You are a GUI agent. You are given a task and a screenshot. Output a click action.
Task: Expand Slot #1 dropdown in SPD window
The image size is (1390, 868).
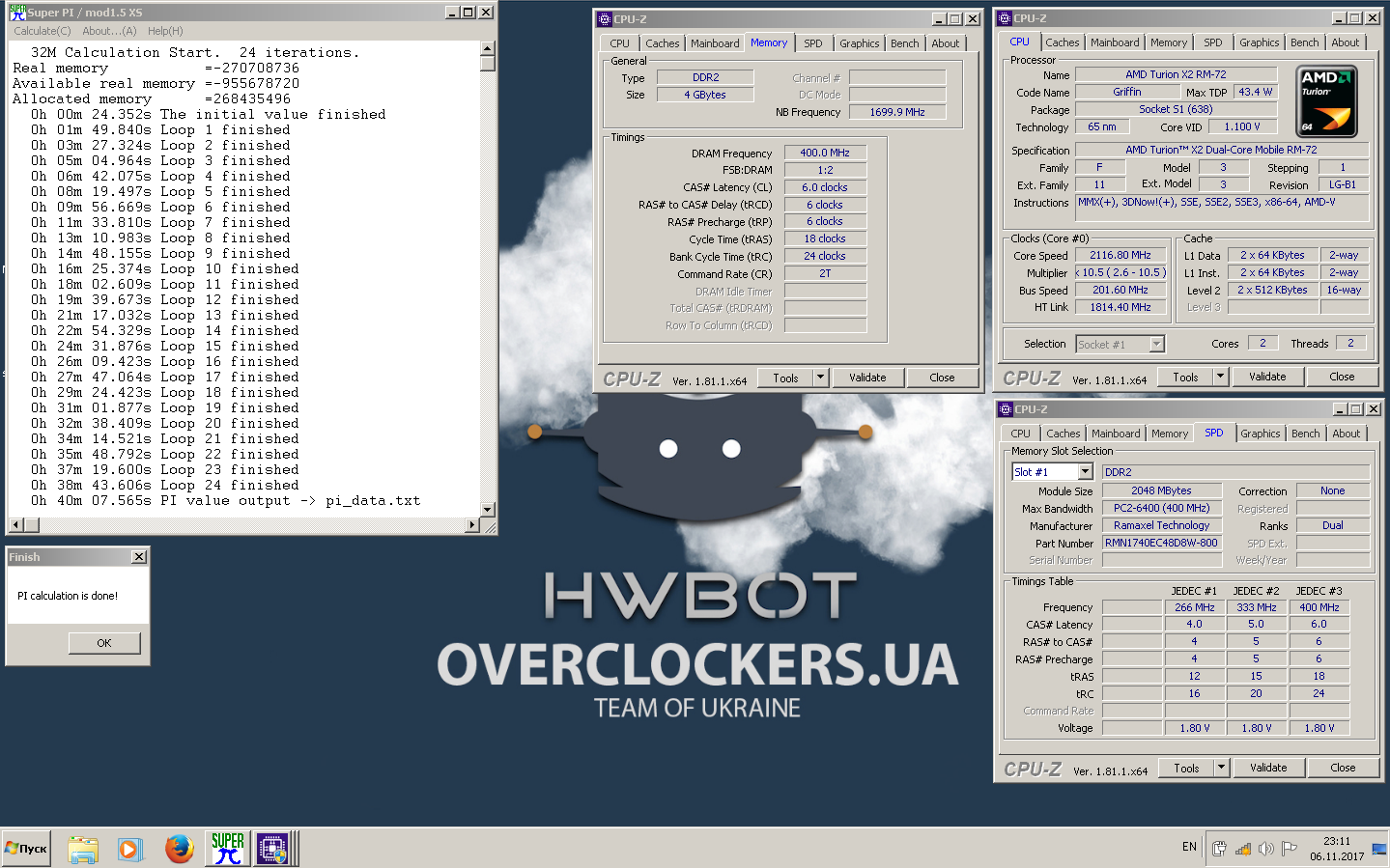[1086, 471]
